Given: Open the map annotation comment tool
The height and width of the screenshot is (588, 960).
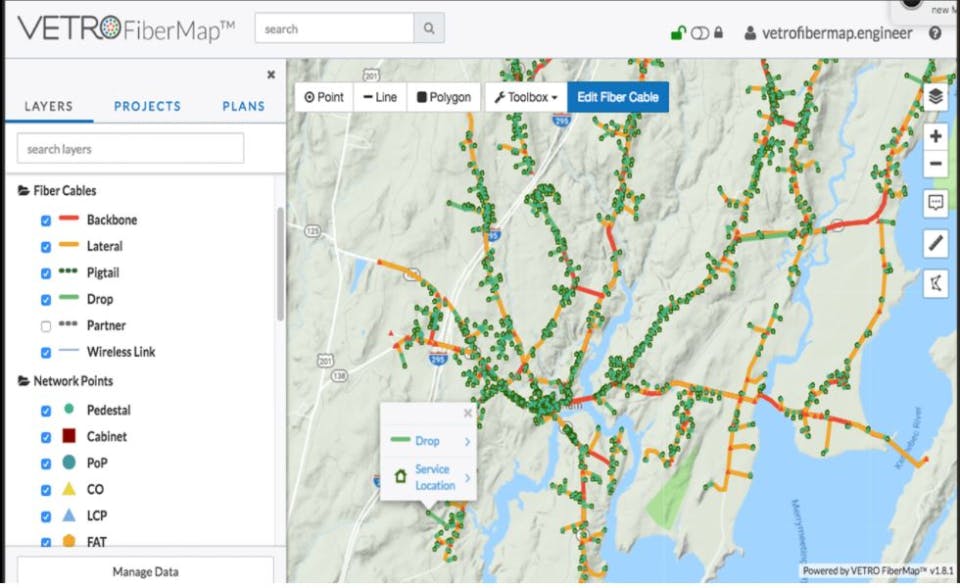Looking at the screenshot, I should (x=934, y=203).
